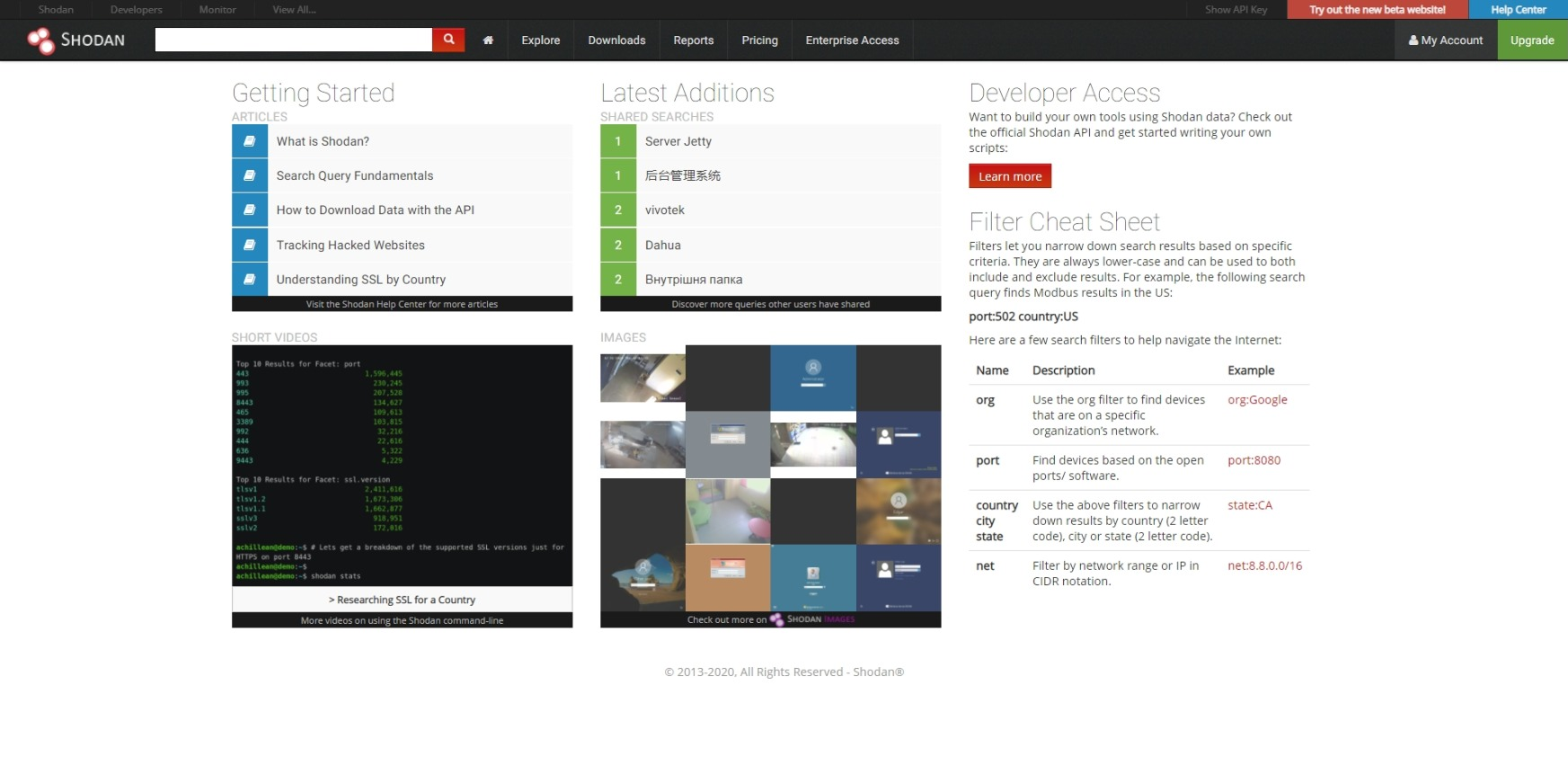This screenshot has height=766, width=1568.
Task: Open the My Account menu
Action: click(1446, 40)
